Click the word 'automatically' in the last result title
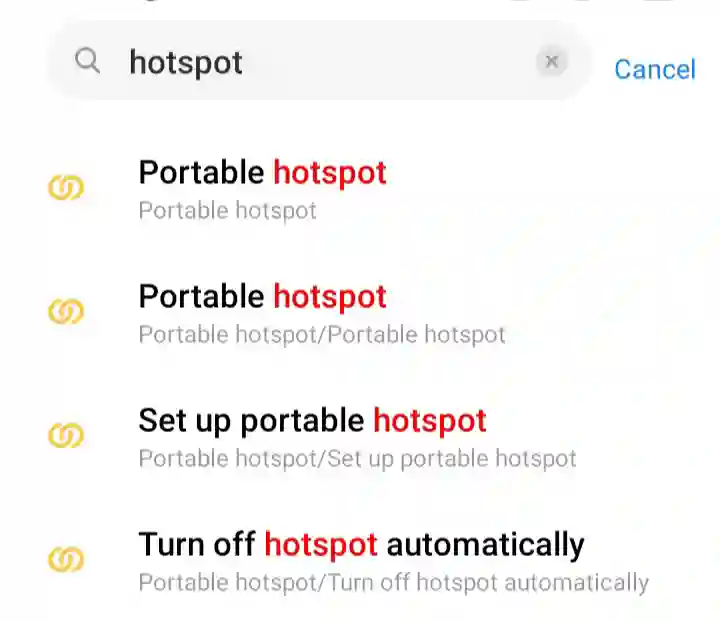This screenshot has height=621, width=720. [x=485, y=545]
